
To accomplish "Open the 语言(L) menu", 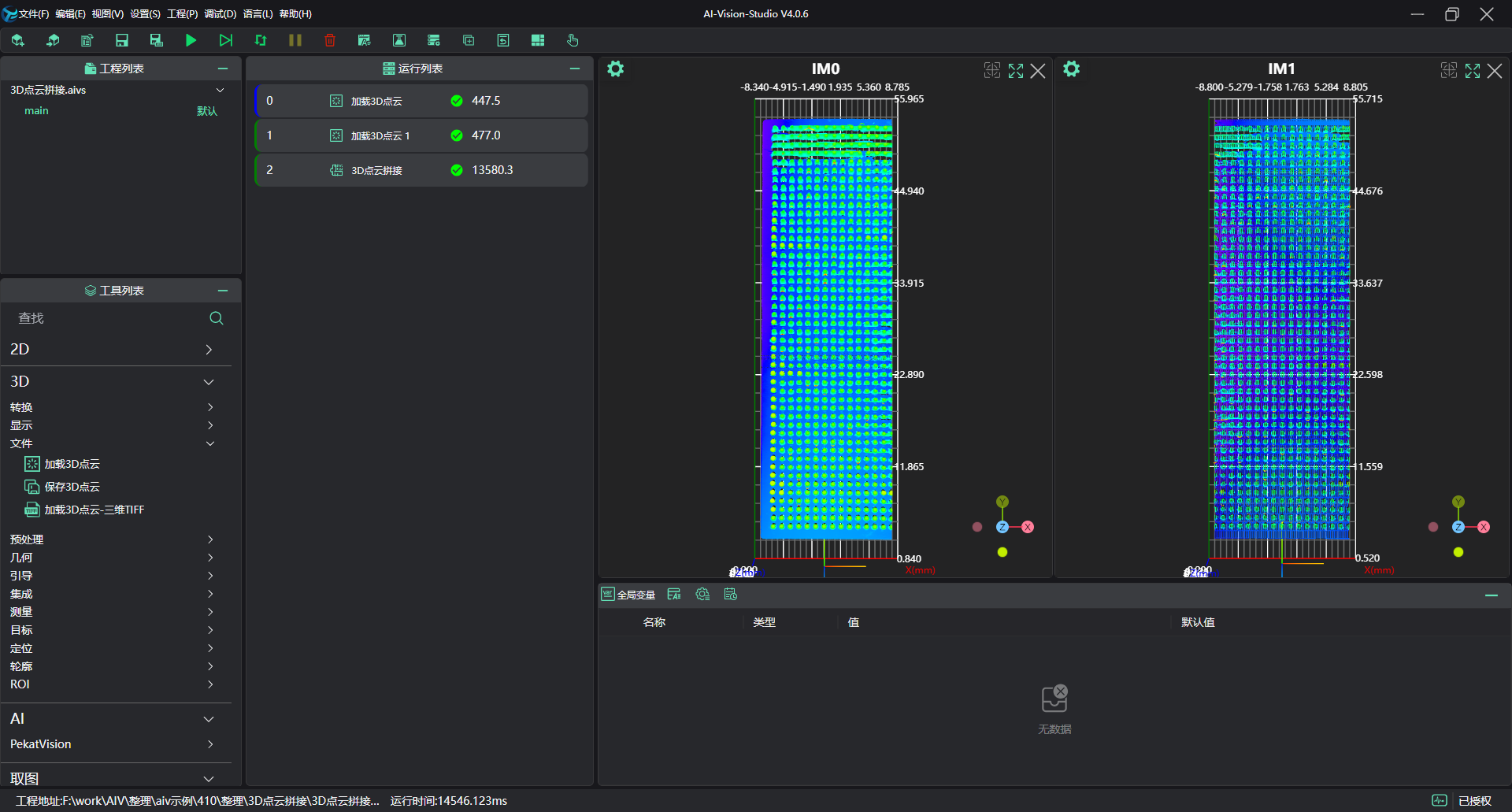I will click(258, 14).
